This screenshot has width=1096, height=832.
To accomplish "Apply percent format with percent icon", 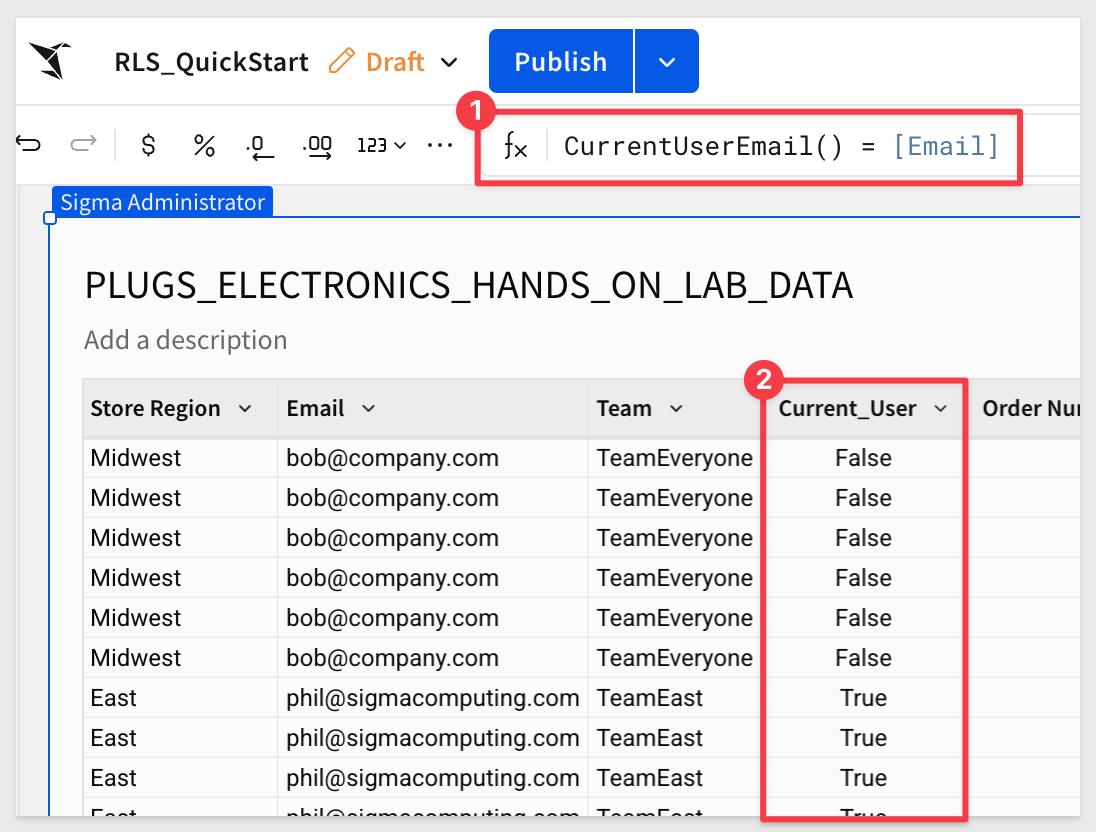I will pyautogui.click(x=204, y=145).
